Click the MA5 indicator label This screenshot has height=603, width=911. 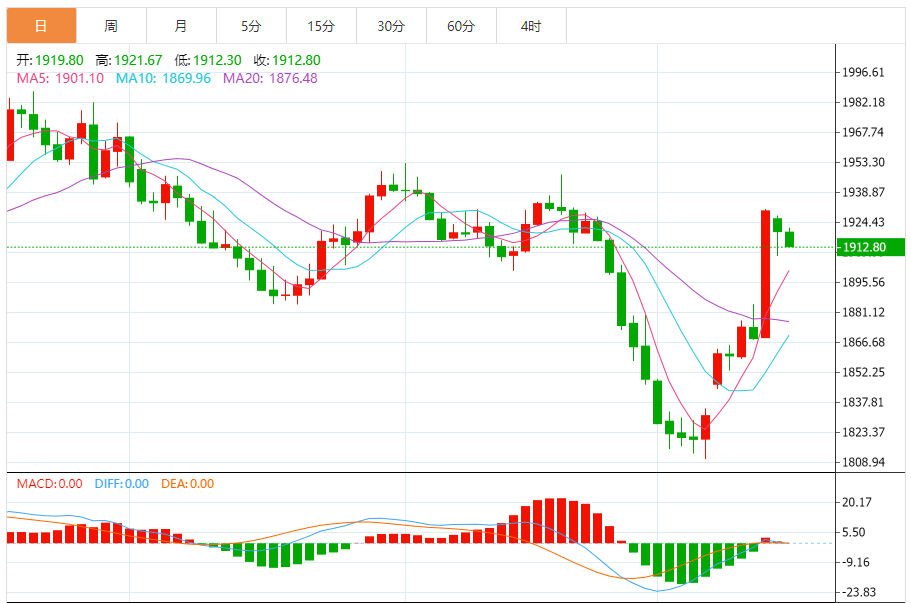tap(60, 78)
